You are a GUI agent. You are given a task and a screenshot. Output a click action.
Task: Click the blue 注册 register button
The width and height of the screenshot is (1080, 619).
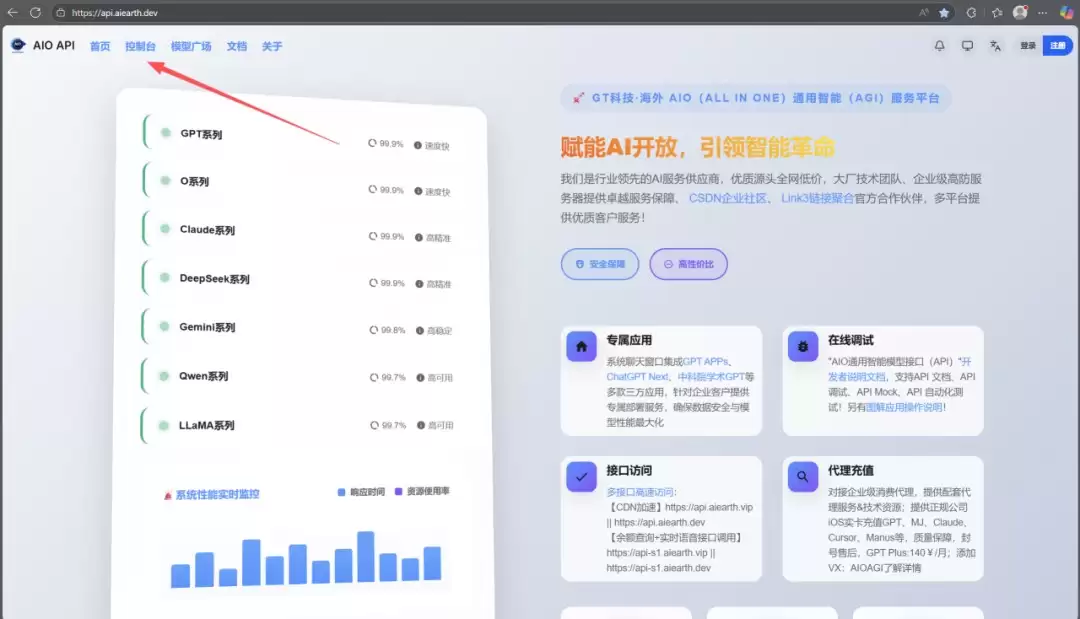pos(1058,45)
